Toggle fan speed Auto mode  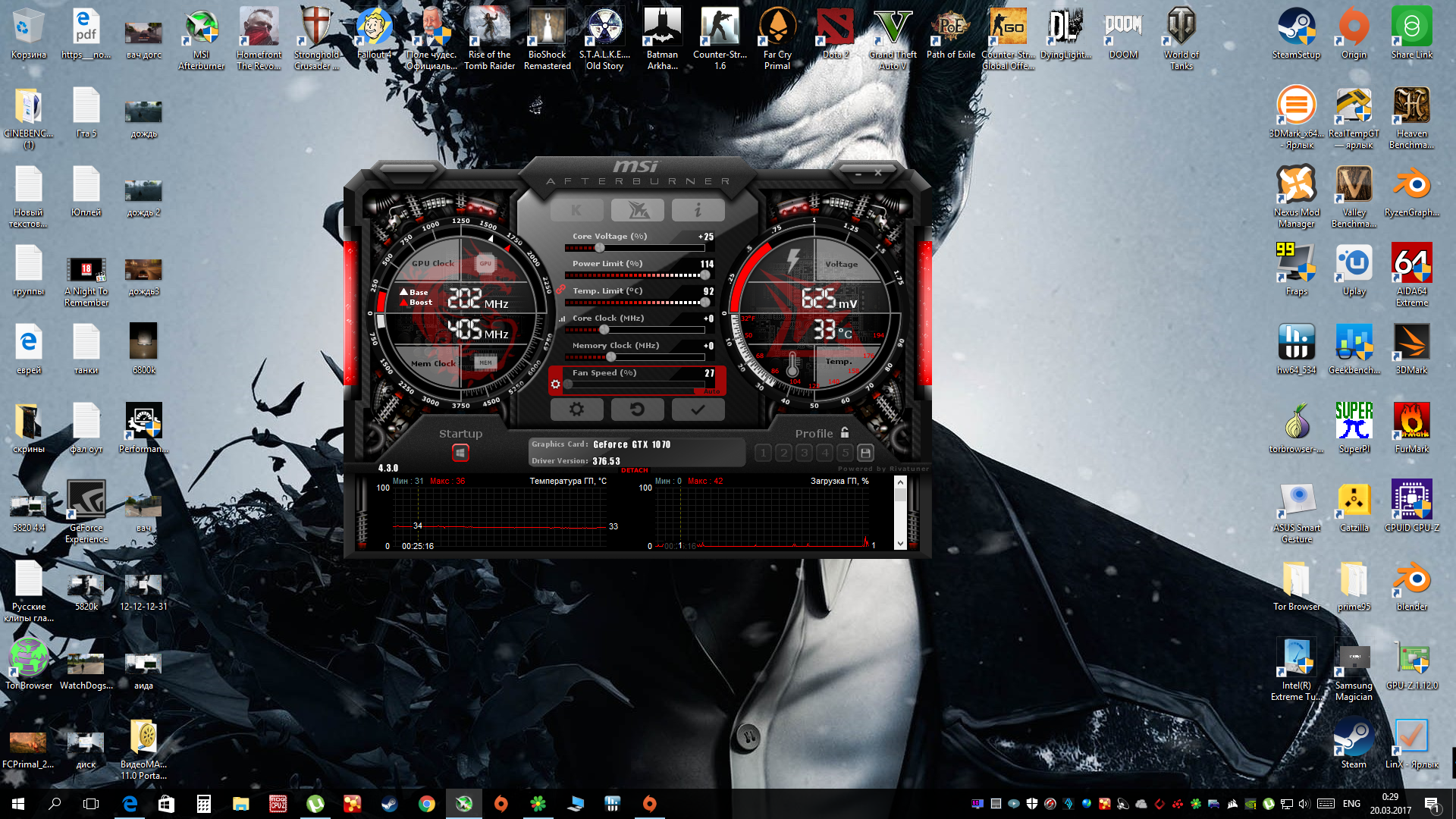711,391
